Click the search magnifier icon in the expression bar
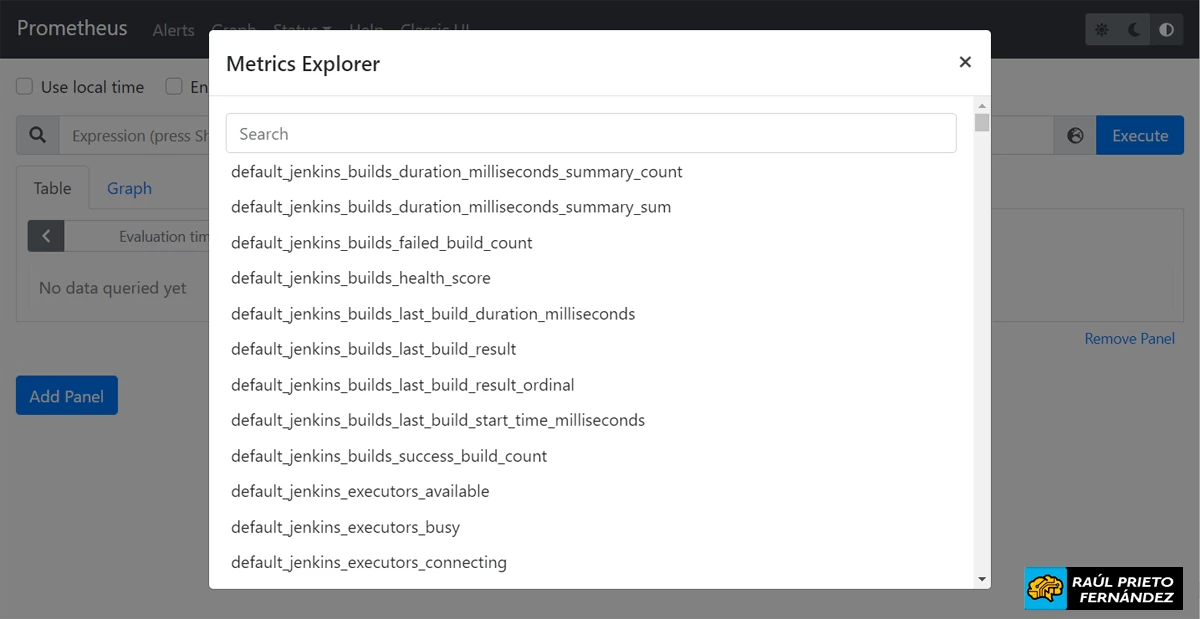 [x=39, y=135]
